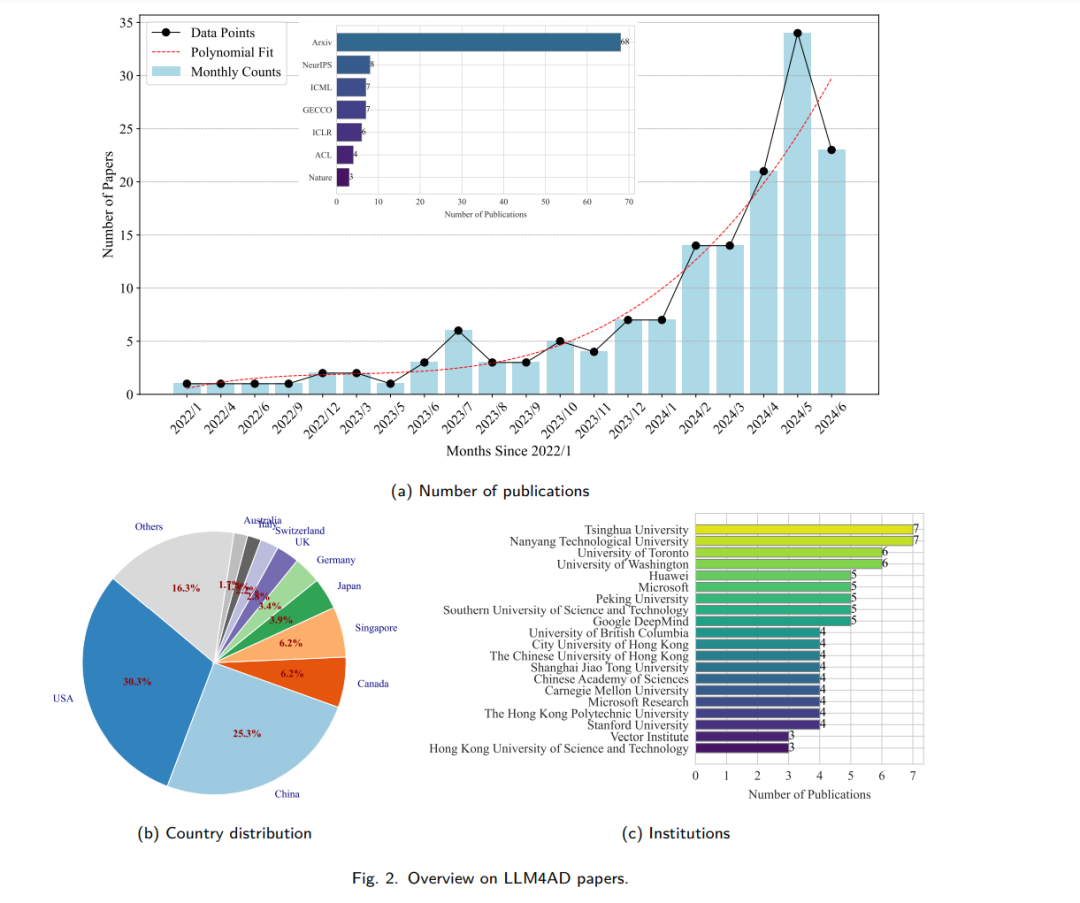Select the 2023/7 data point
The width and height of the screenshot is (1080, 903).
(459, 331)
